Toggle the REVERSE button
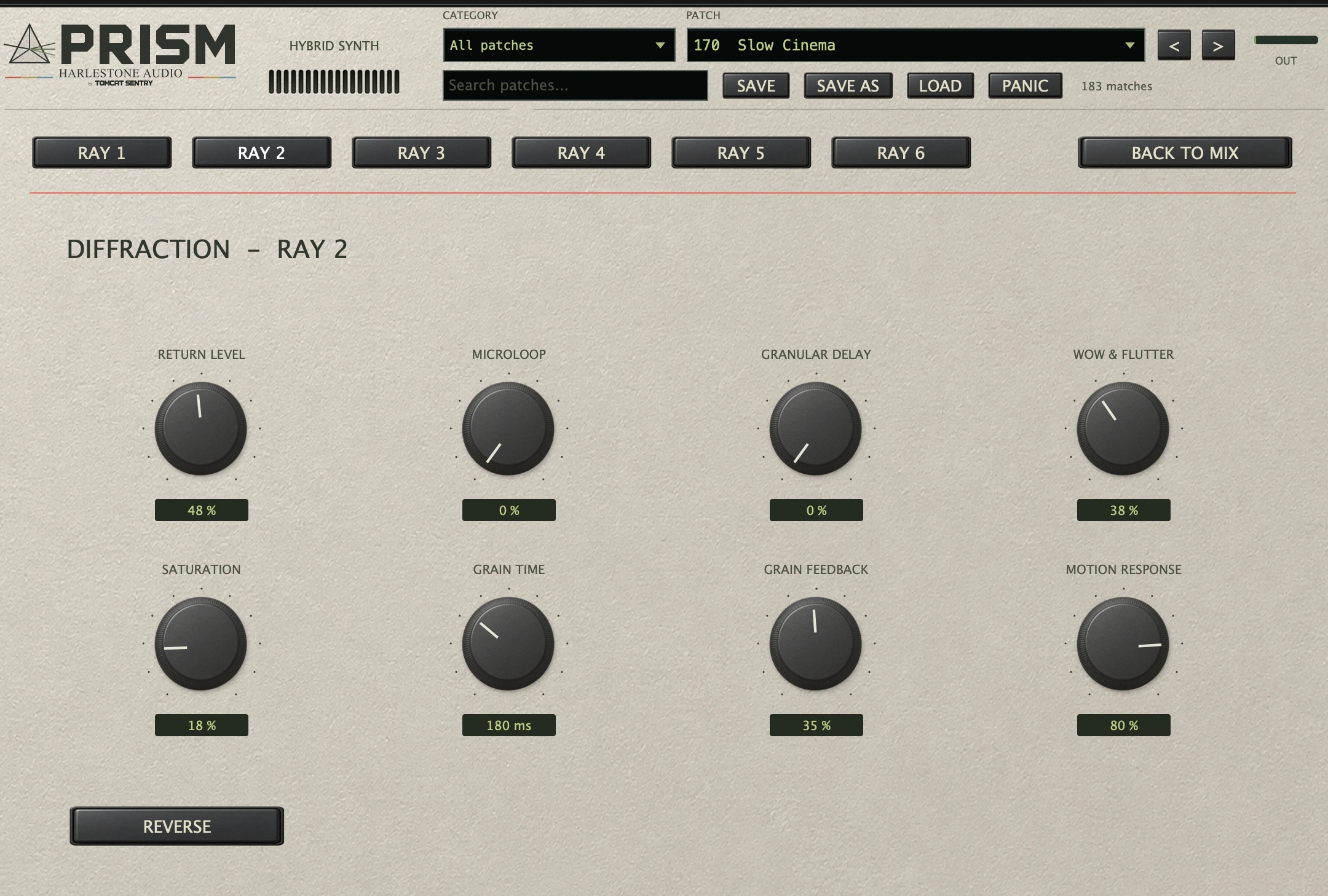The height and width of the screenshot is (896, 1328). coord(176,826)
